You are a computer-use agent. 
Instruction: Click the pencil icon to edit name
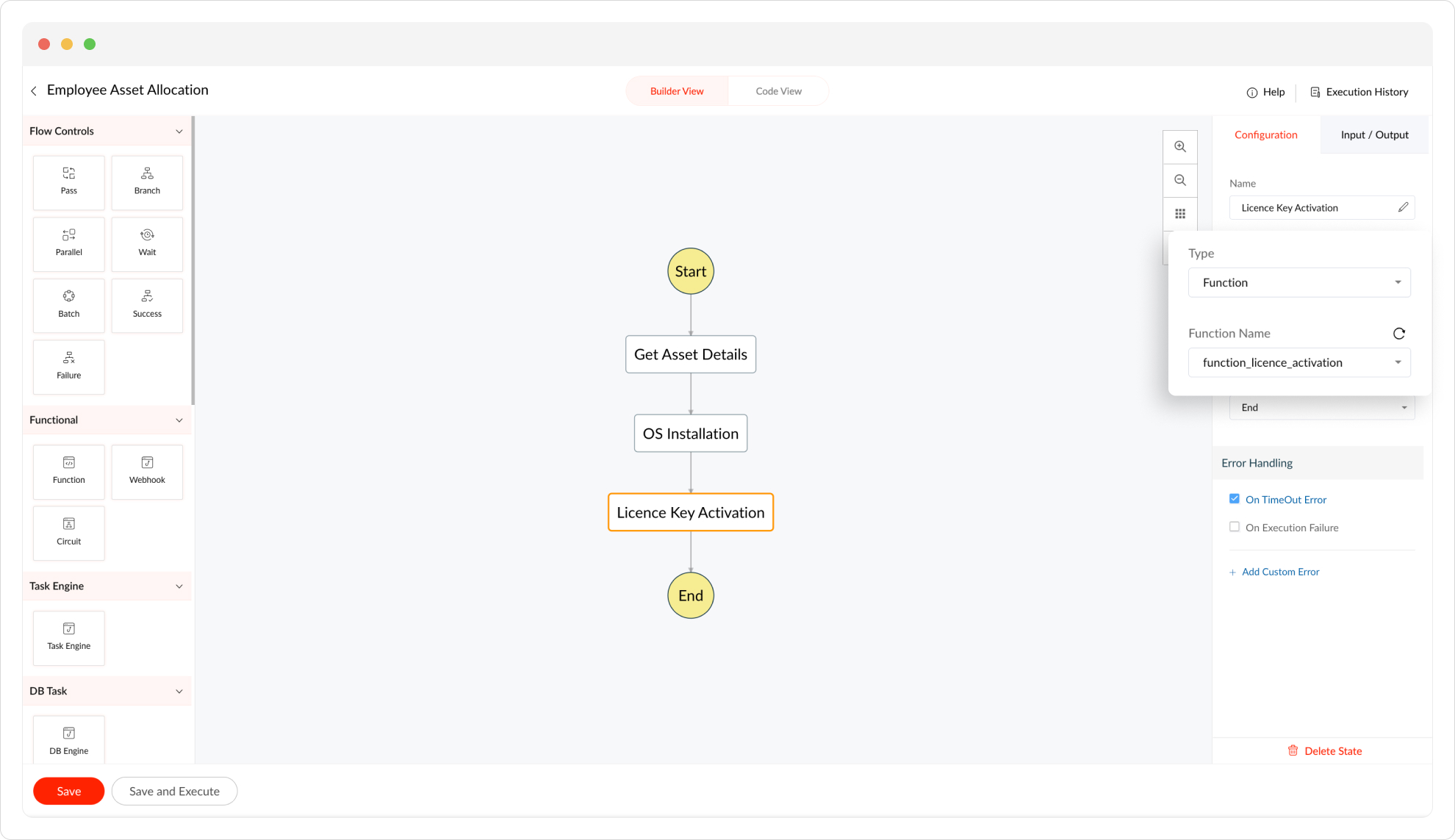click(1403, 207)
